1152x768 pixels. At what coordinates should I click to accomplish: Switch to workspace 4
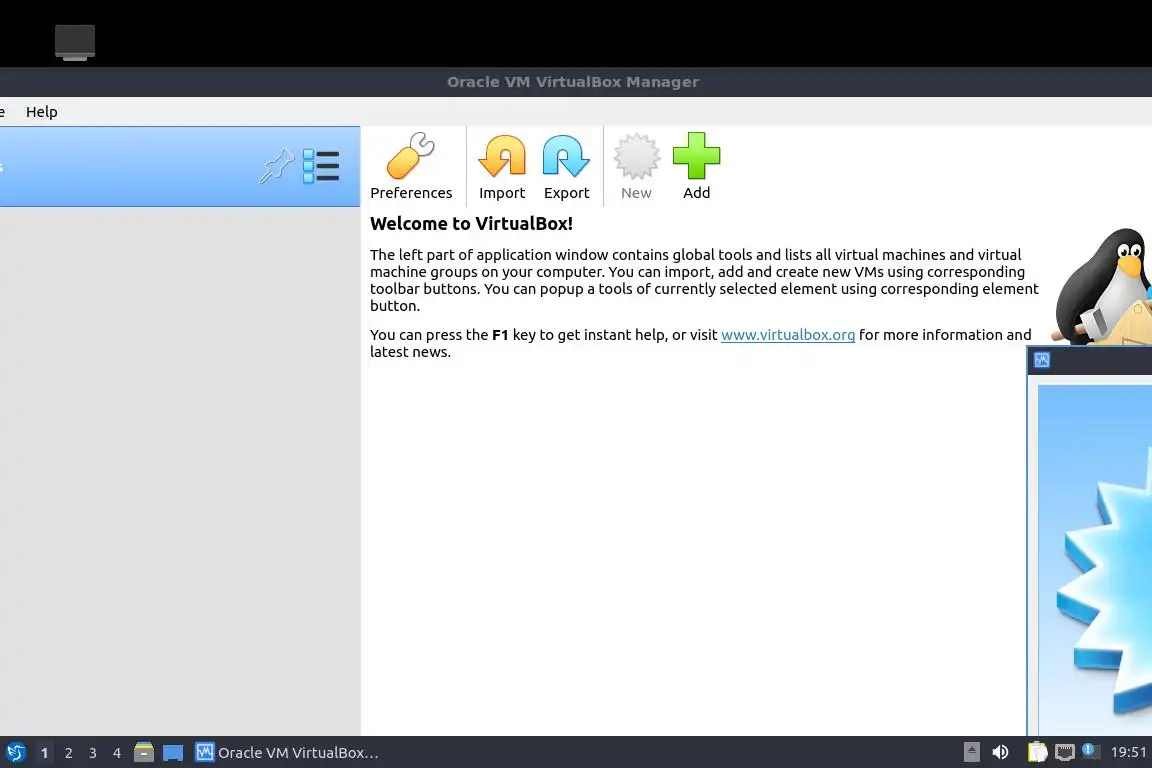click(x=116, y=753)
